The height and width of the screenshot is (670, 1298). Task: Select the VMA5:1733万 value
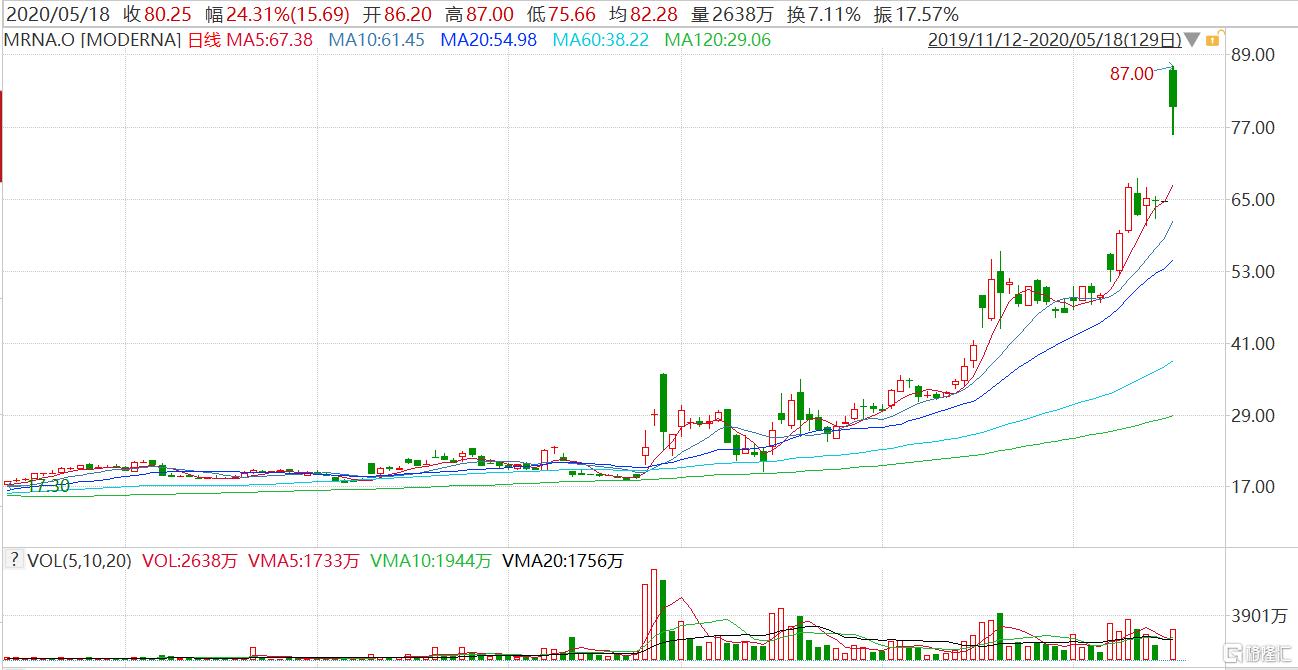[305, 561]
